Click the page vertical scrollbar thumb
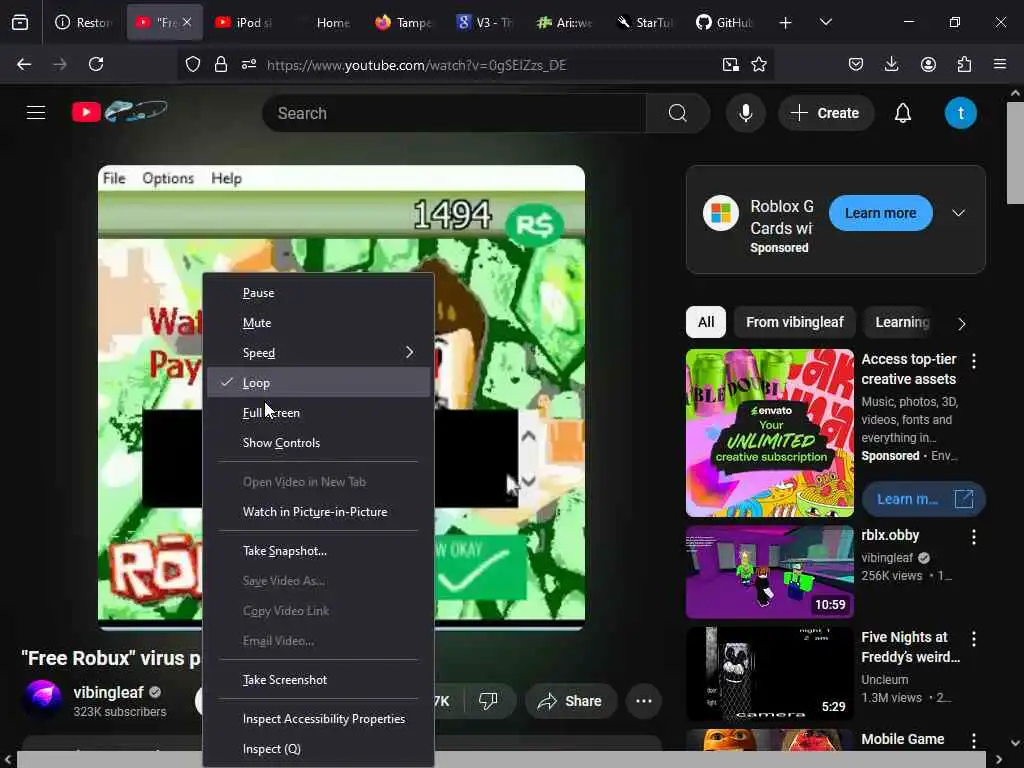This screenshot has height=768, width=1024. point(1015,153)
